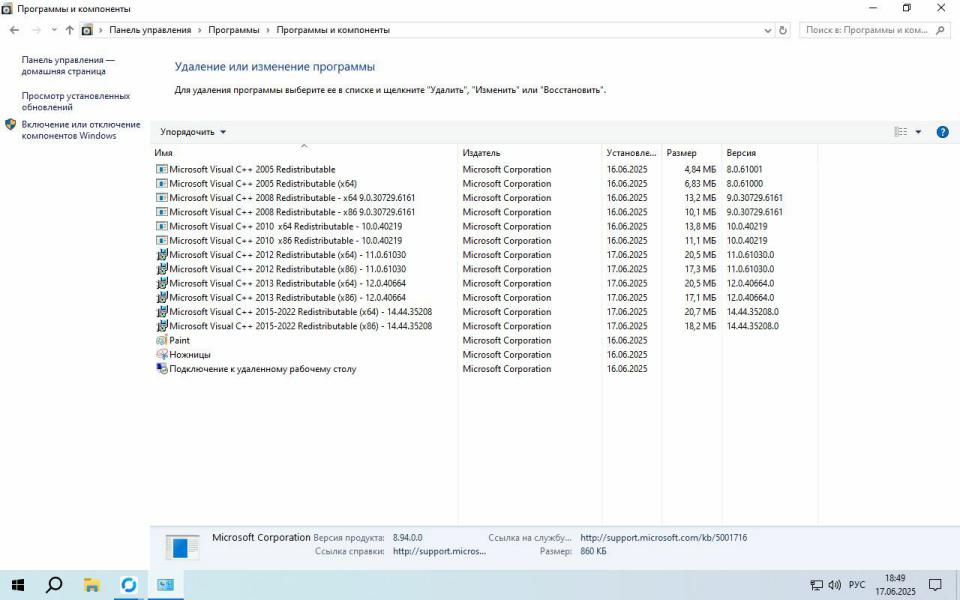Click the Control Panel taskbar button
960x600 pixels.
coord(165,585)
